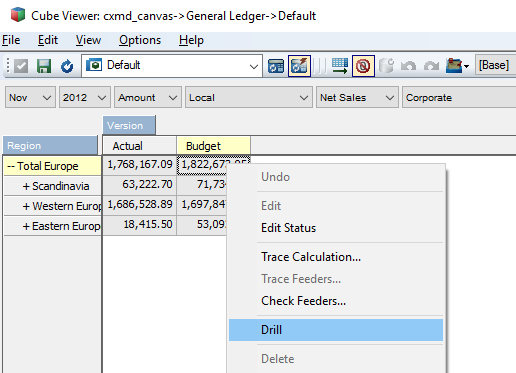
Task: Open the Nov month dropdown
Action: [30, 97]
